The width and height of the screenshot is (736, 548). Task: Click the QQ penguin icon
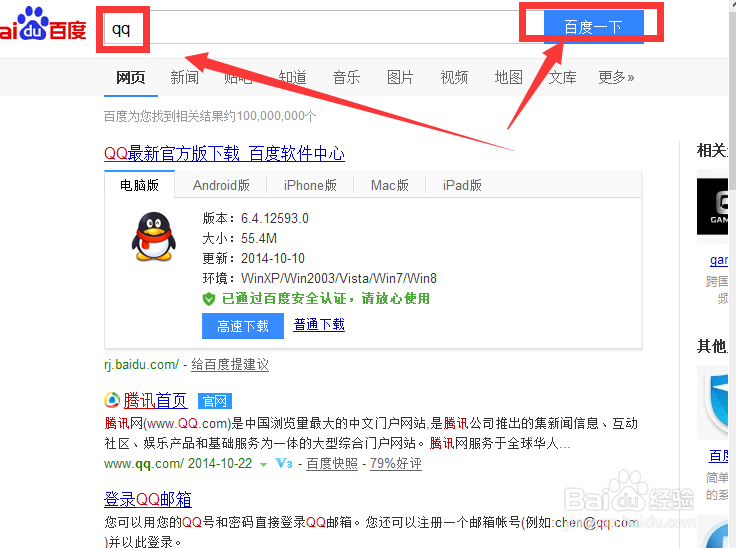click(153, 236)
